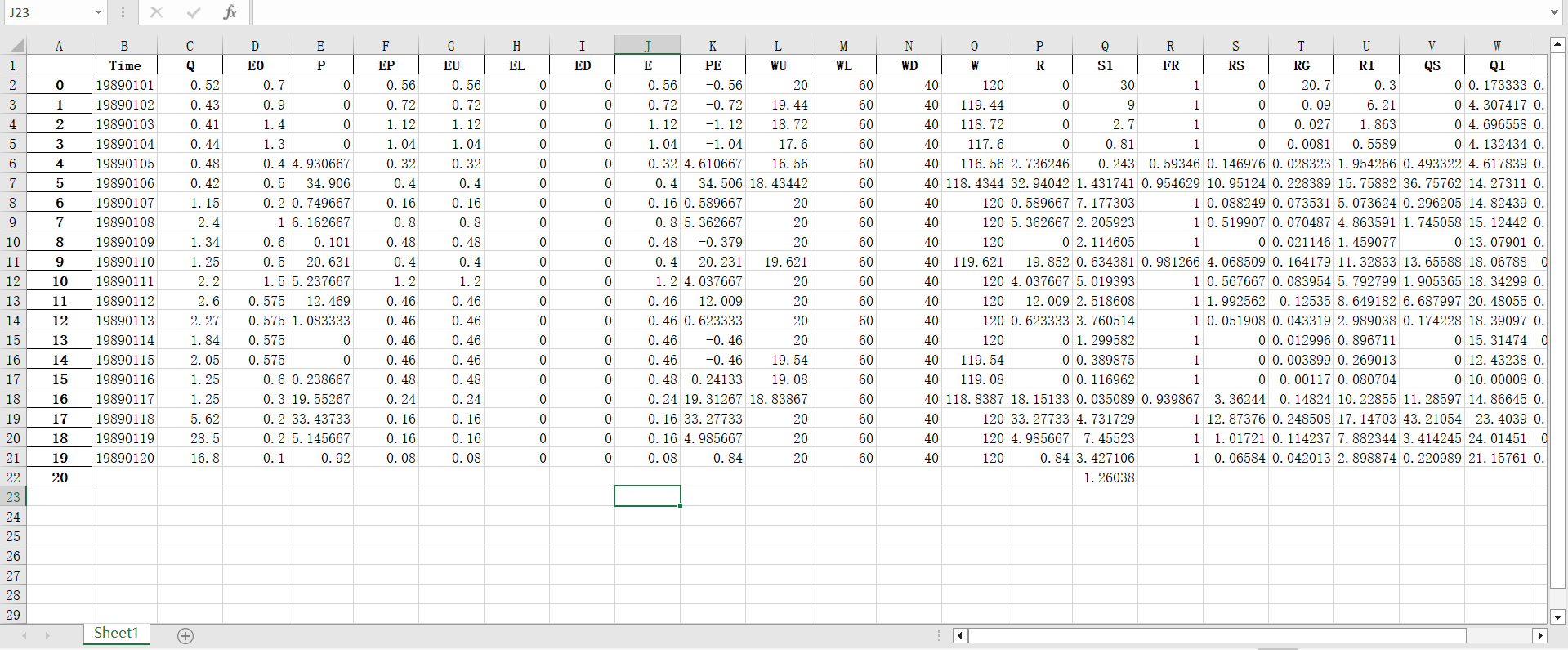Click the Cancel X icon in formula bar
The image size is (1568, 650).
tap(156, 12)
